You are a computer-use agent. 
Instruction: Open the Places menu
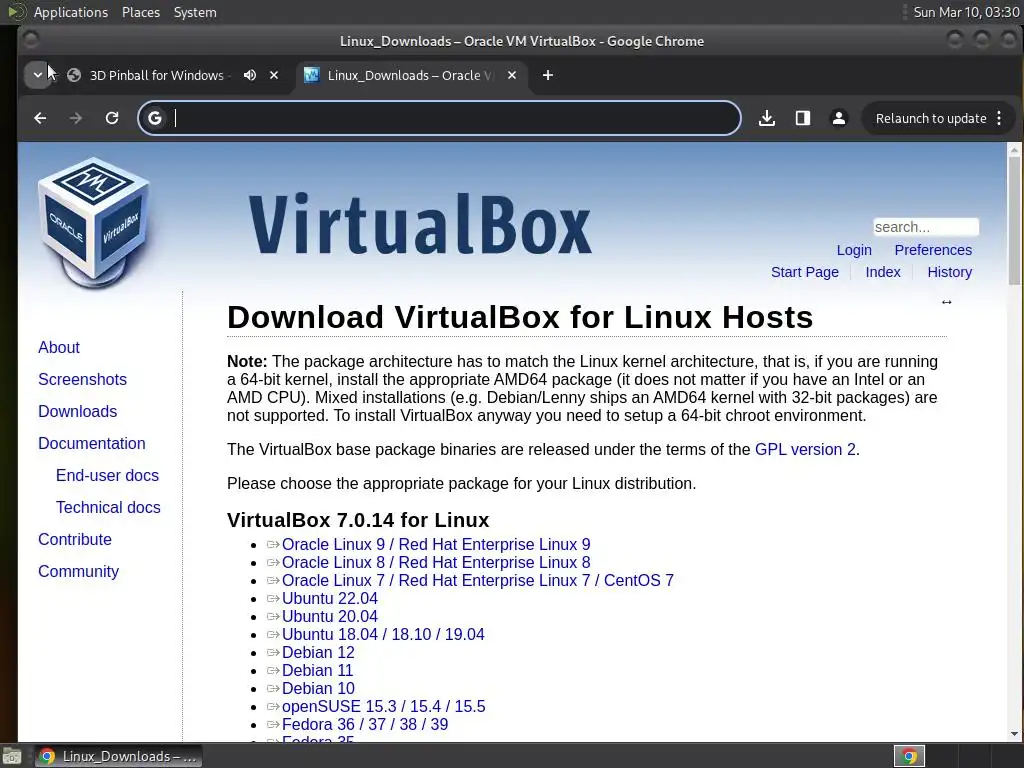141,12
